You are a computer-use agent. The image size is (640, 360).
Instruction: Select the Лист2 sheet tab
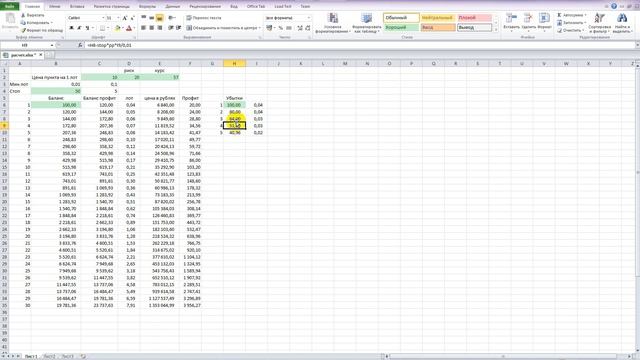pos(49,356)
